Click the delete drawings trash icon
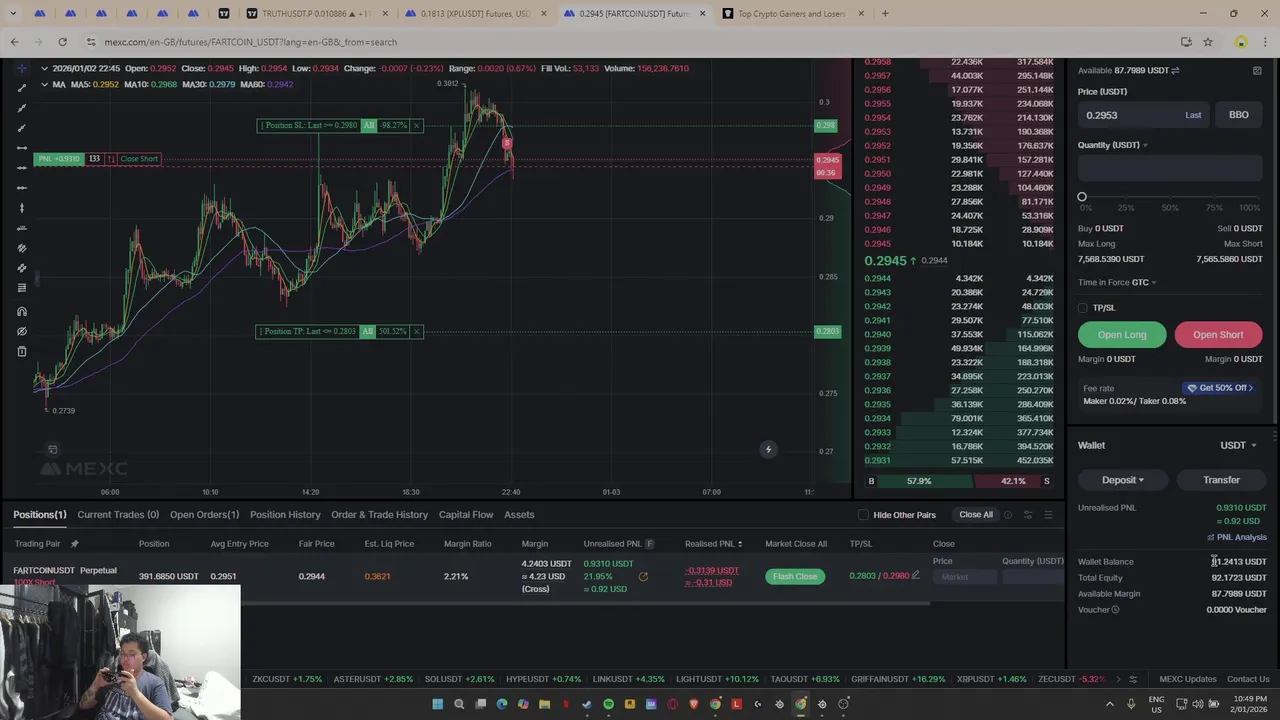Viewport: 1280px width, 720px height. click(22, 351)
